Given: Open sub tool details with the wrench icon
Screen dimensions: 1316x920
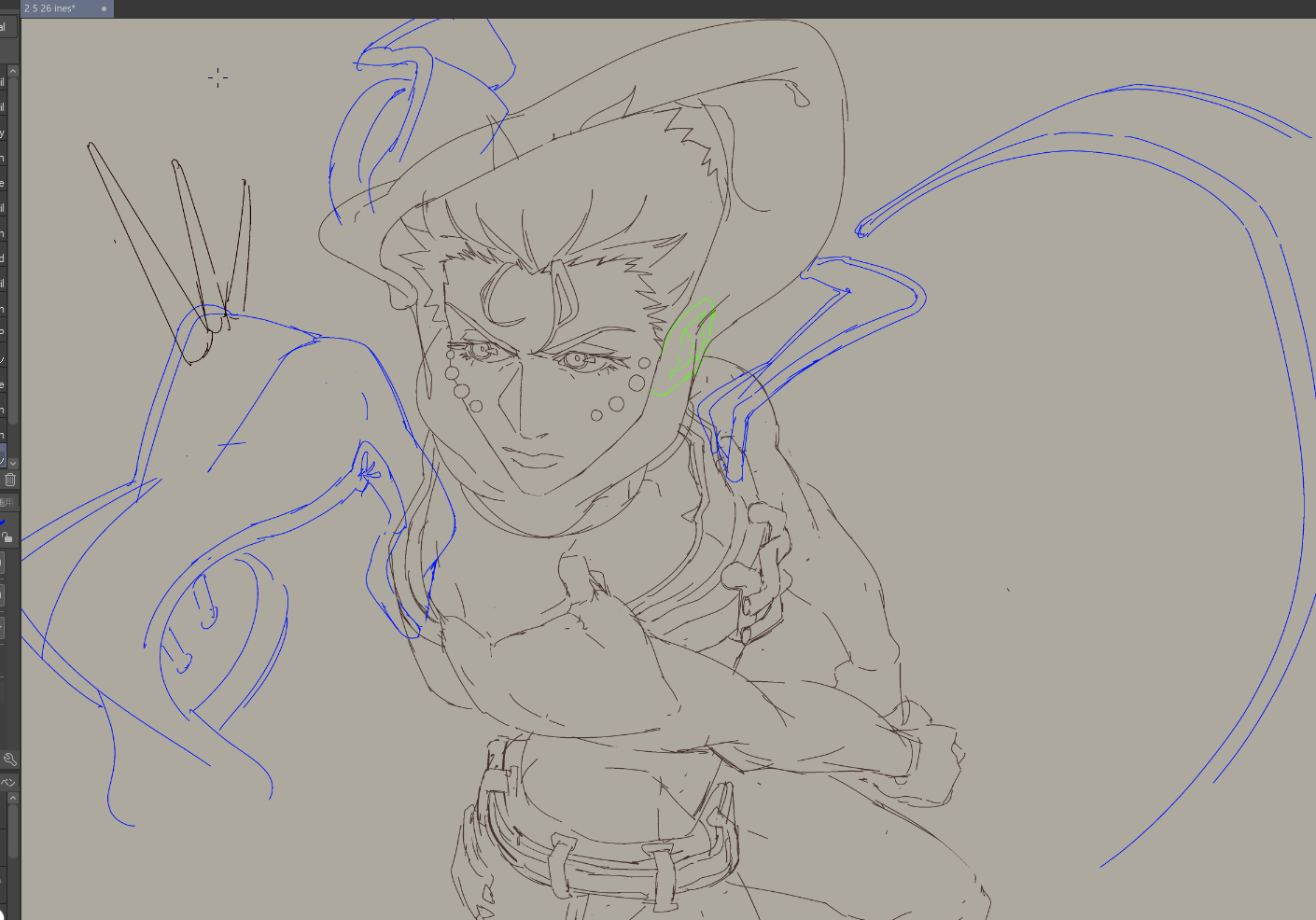Looking at the screenshot, I should [9, 760].
